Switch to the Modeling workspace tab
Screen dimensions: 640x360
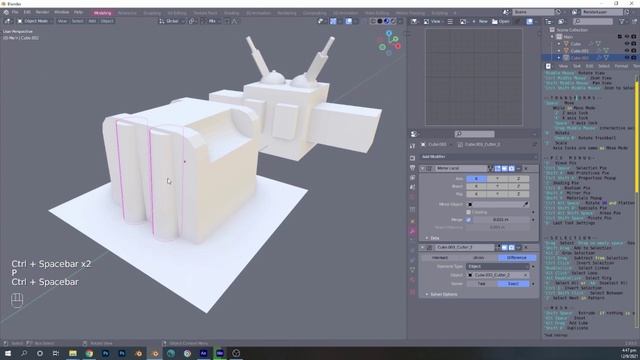click(102, 13)
